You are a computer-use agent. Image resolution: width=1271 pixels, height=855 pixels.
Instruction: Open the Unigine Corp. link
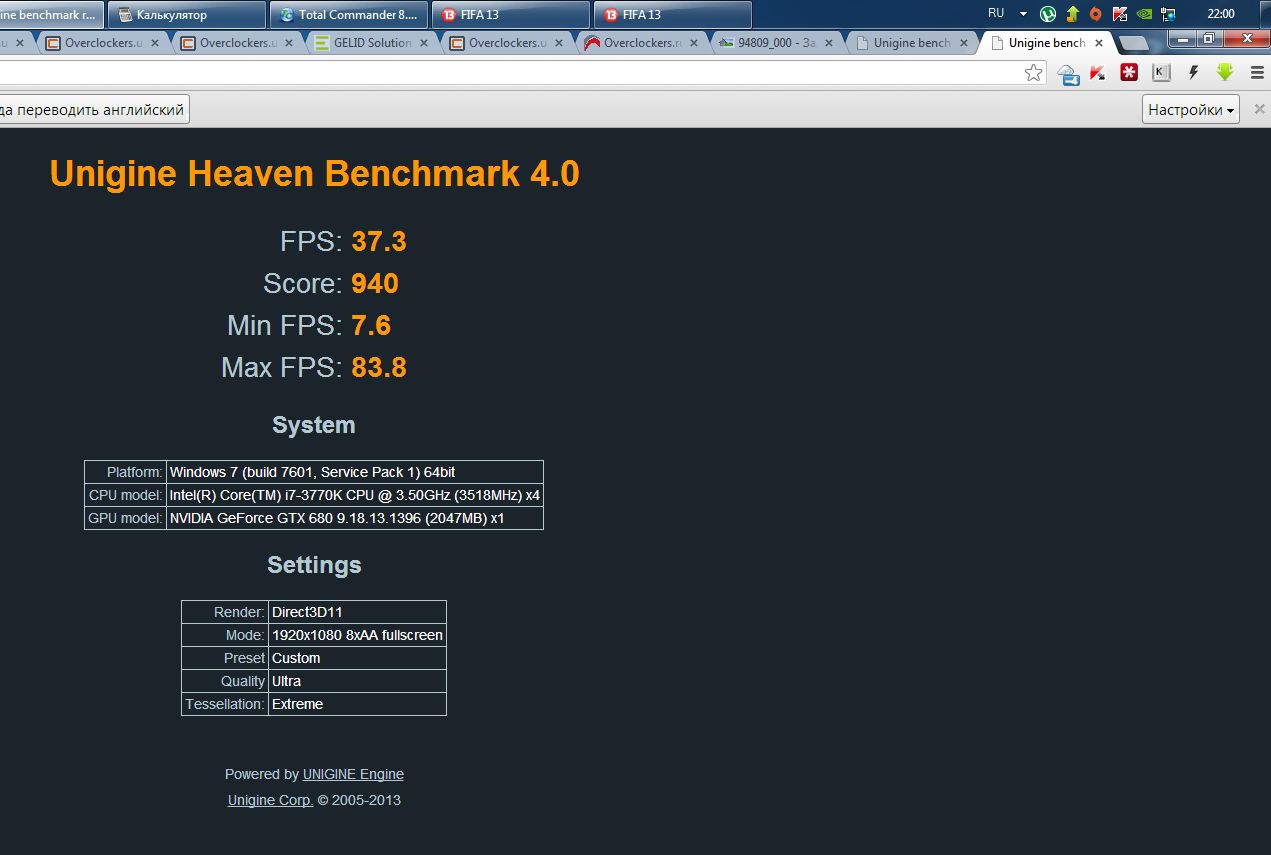click(270, 800)
